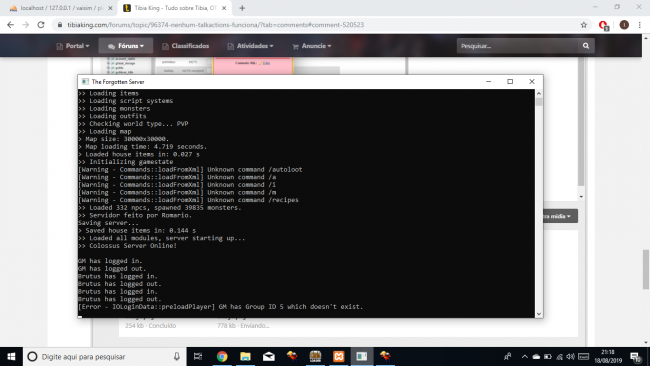Expand the Portal dropdown menu
Image resolution: width=650 pixels, height=366 pixels.
(73, 46)
